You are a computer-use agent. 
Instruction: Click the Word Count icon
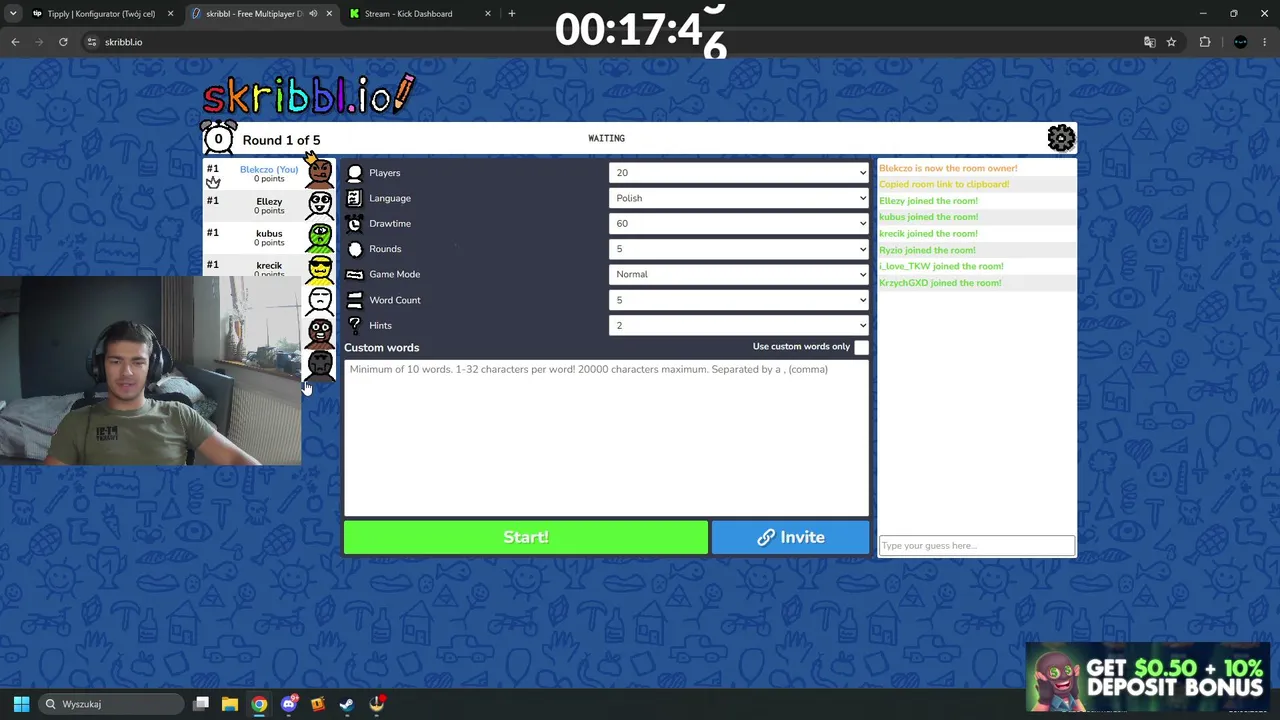[354, 300]
